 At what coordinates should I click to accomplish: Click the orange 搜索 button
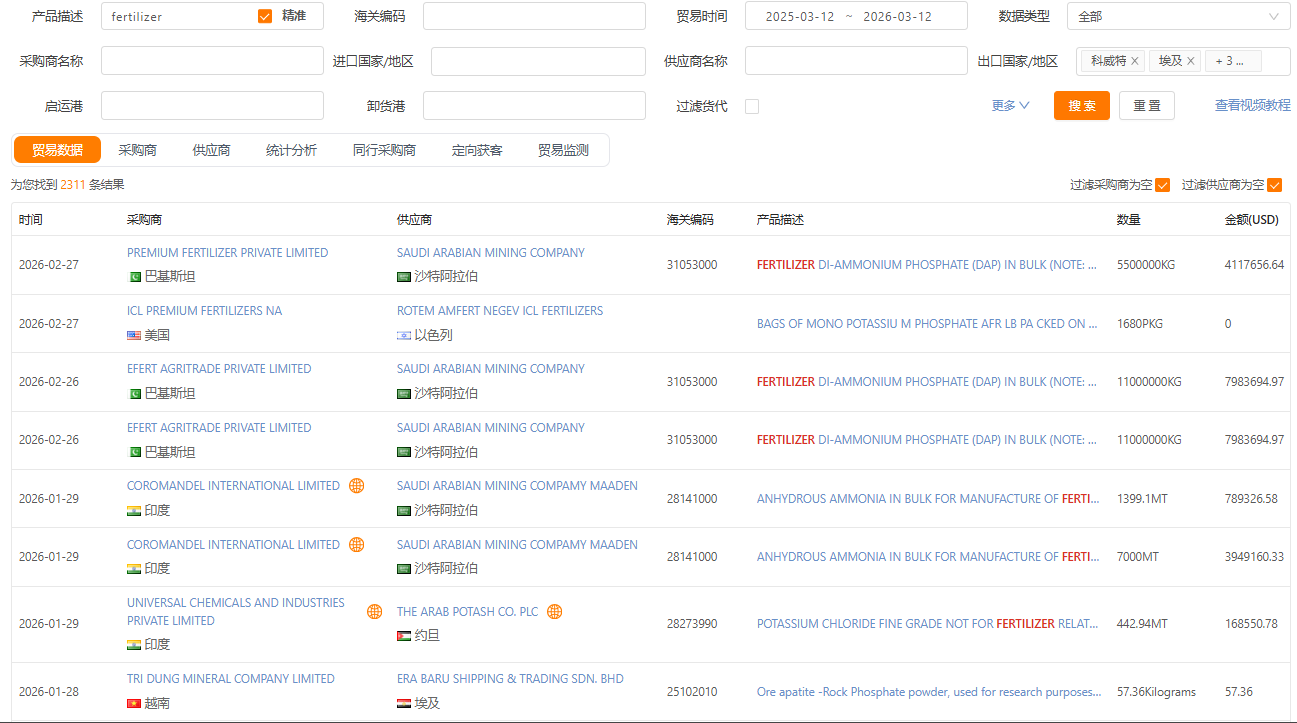[1082, 106]
